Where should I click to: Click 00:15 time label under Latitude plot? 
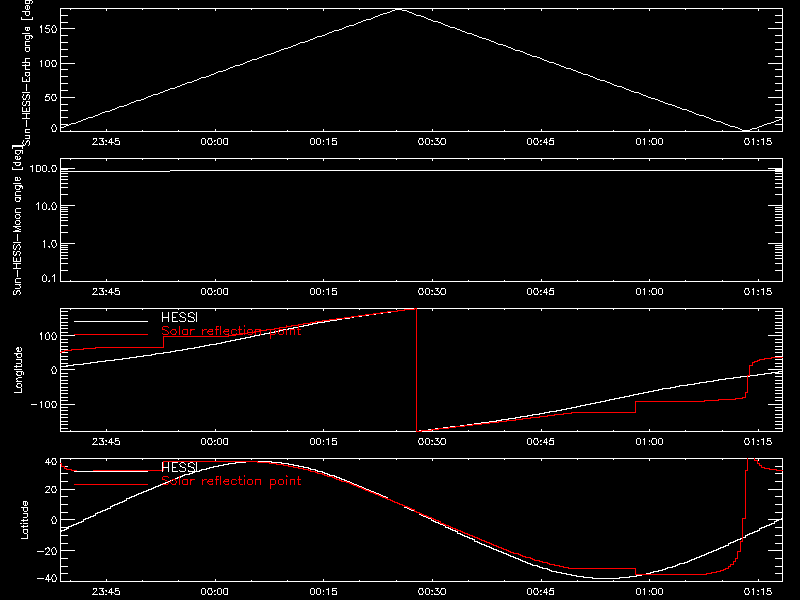[x=323, y=592]
